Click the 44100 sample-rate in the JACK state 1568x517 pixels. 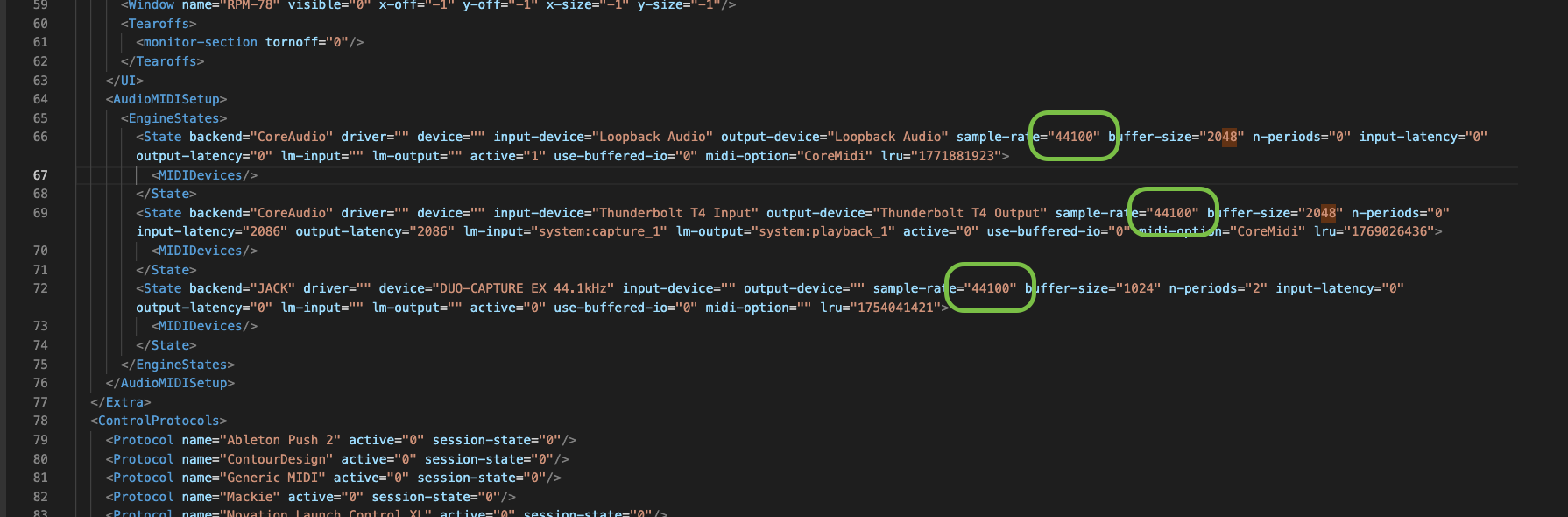(x=993, y=288)
